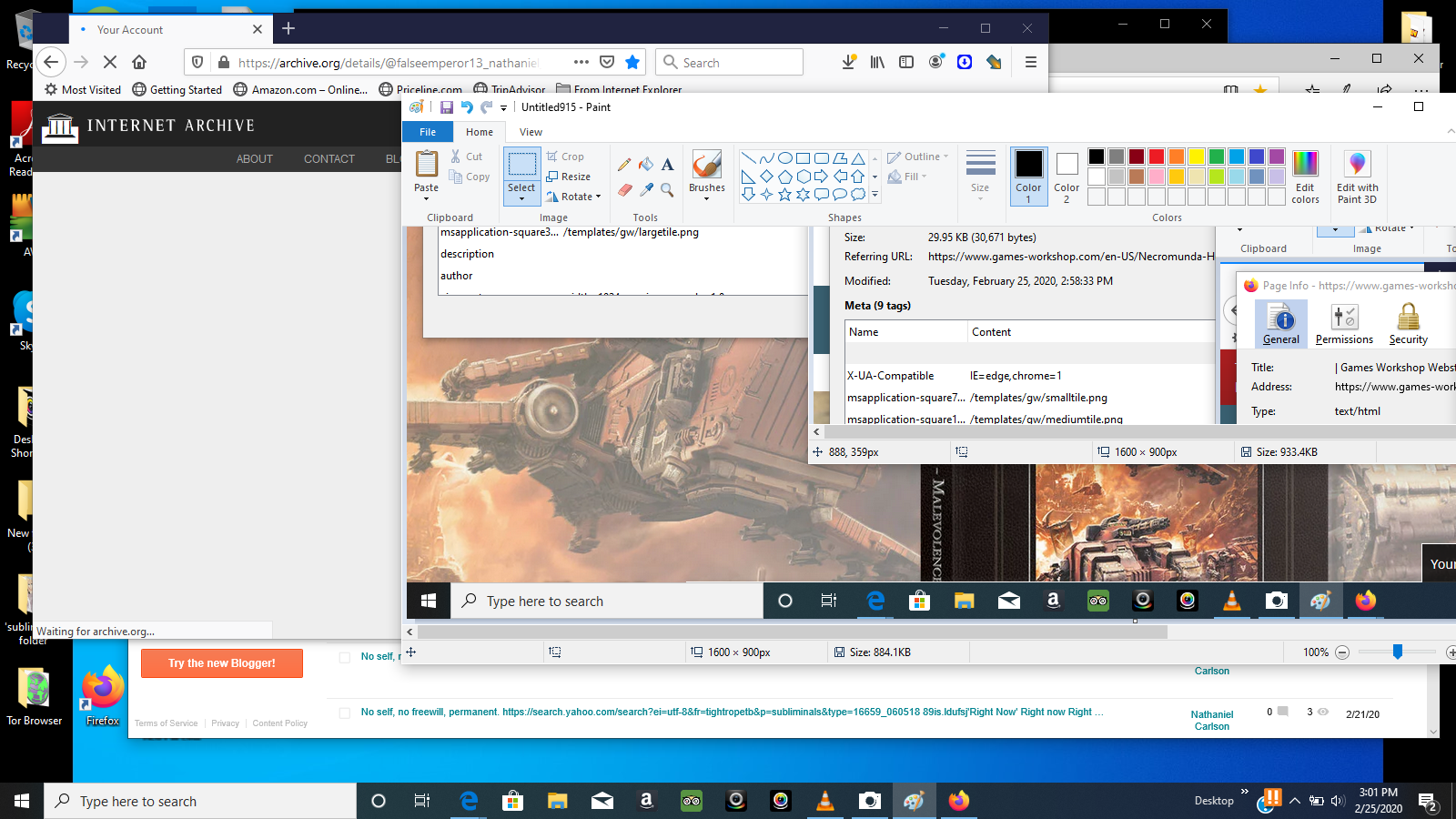Select the Color picker eyedropper tool

(646, 189)
